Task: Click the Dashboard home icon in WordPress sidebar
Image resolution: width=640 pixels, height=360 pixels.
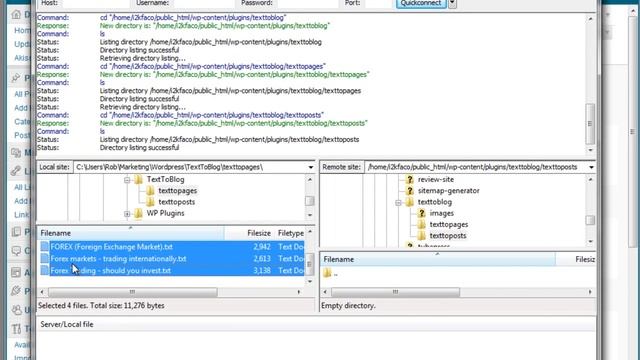Action: point(16,14)
